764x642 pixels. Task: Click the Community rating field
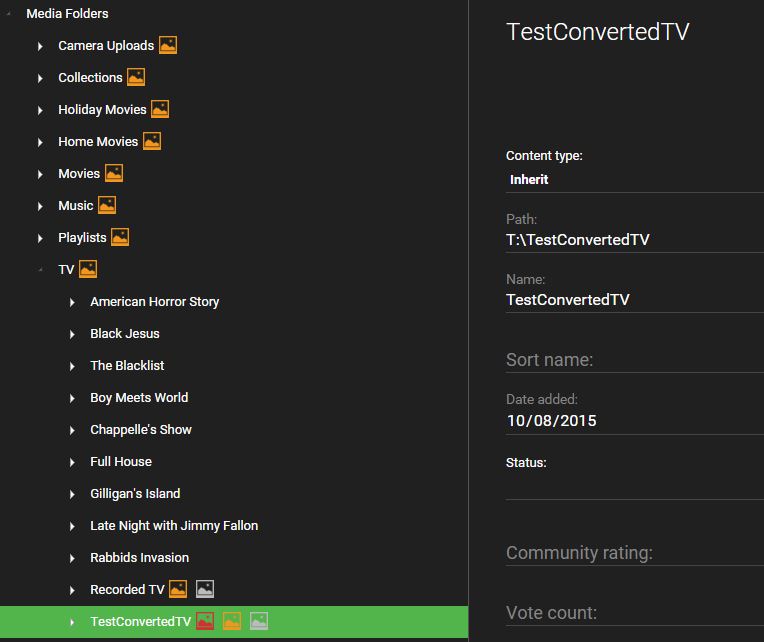(x=635, y=553)
